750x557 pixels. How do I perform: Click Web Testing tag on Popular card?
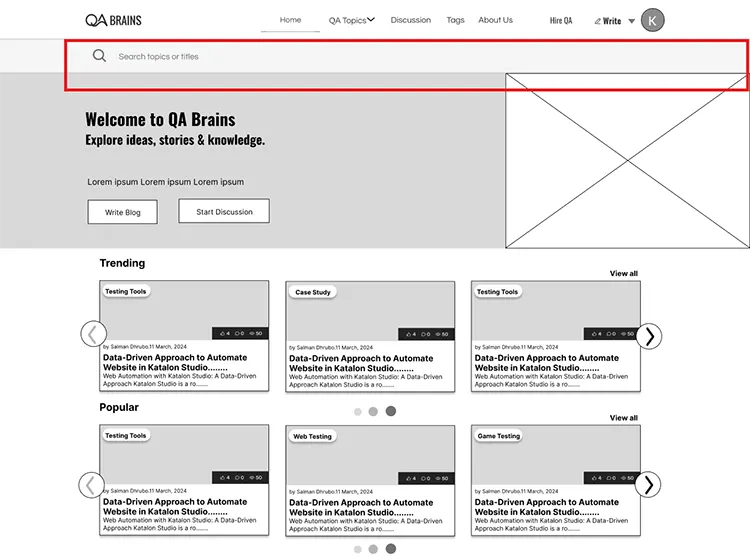click(312, 437)
